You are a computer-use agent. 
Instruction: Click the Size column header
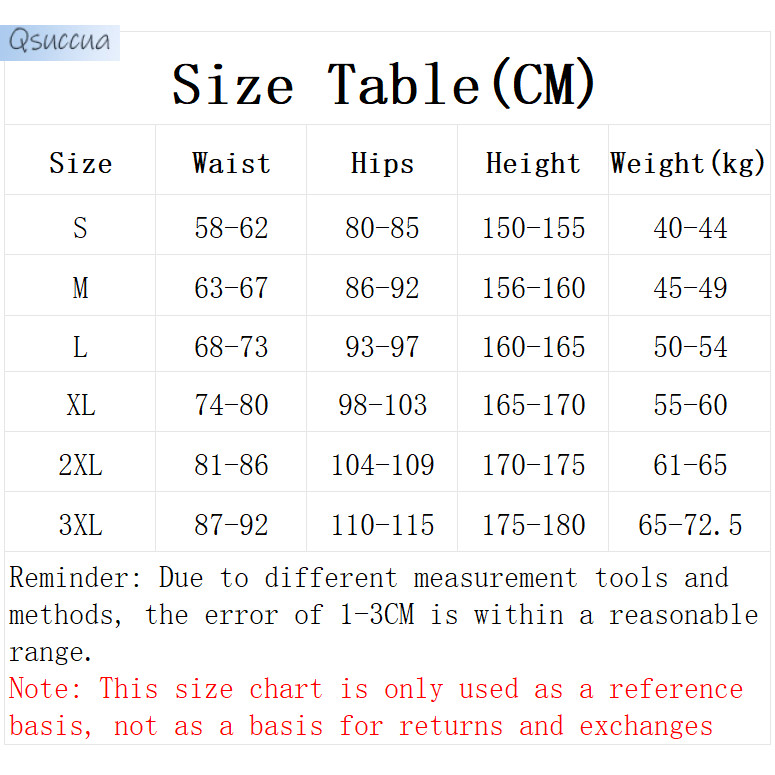click(x=81, y=164)
